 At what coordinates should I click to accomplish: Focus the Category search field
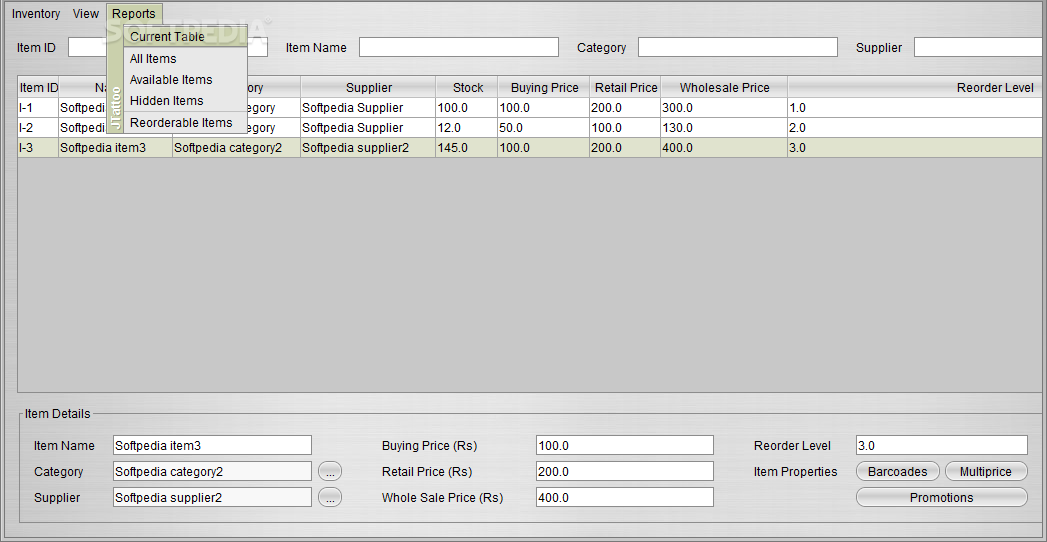(738, 47)
